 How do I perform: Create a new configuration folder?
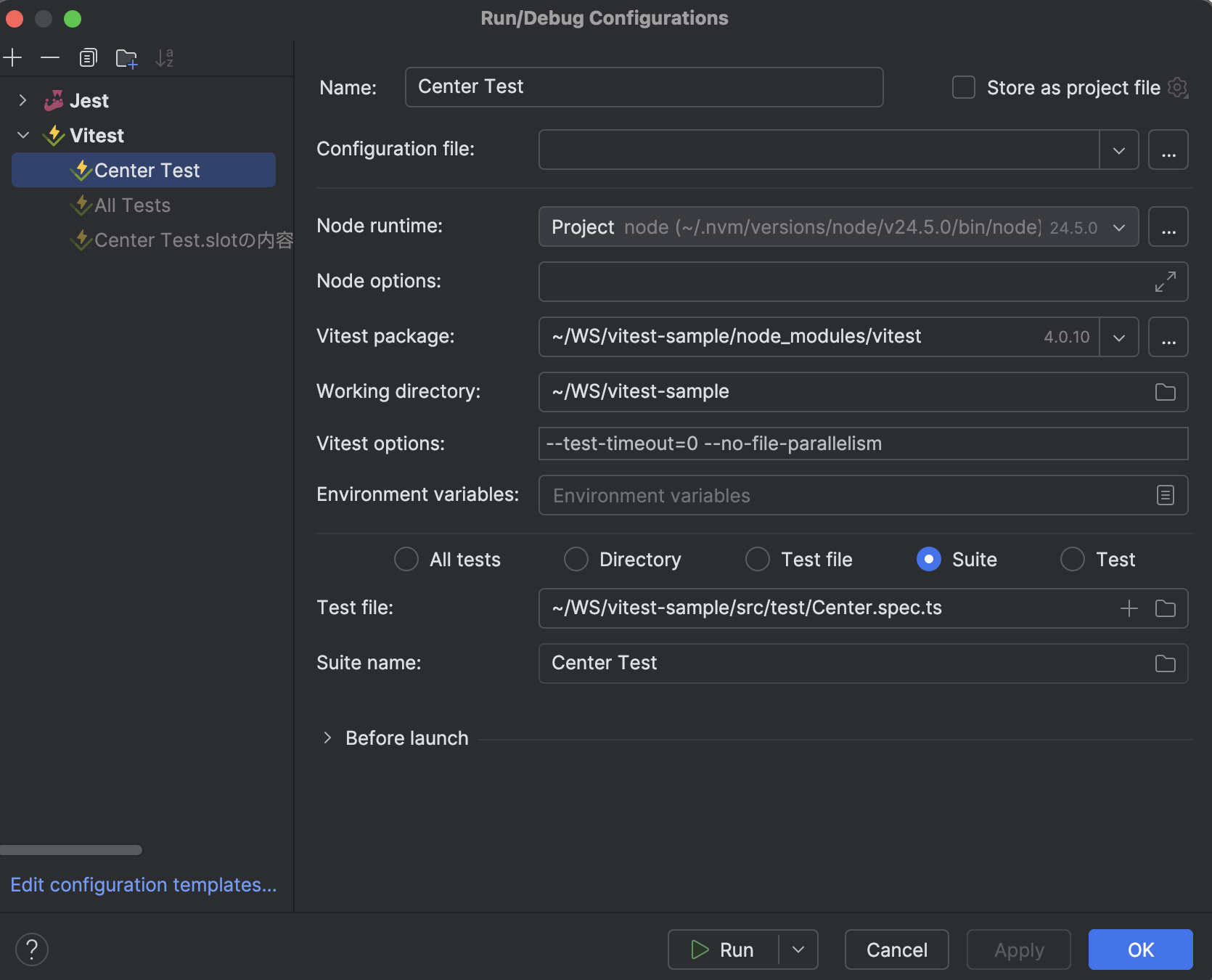point(126,57)
